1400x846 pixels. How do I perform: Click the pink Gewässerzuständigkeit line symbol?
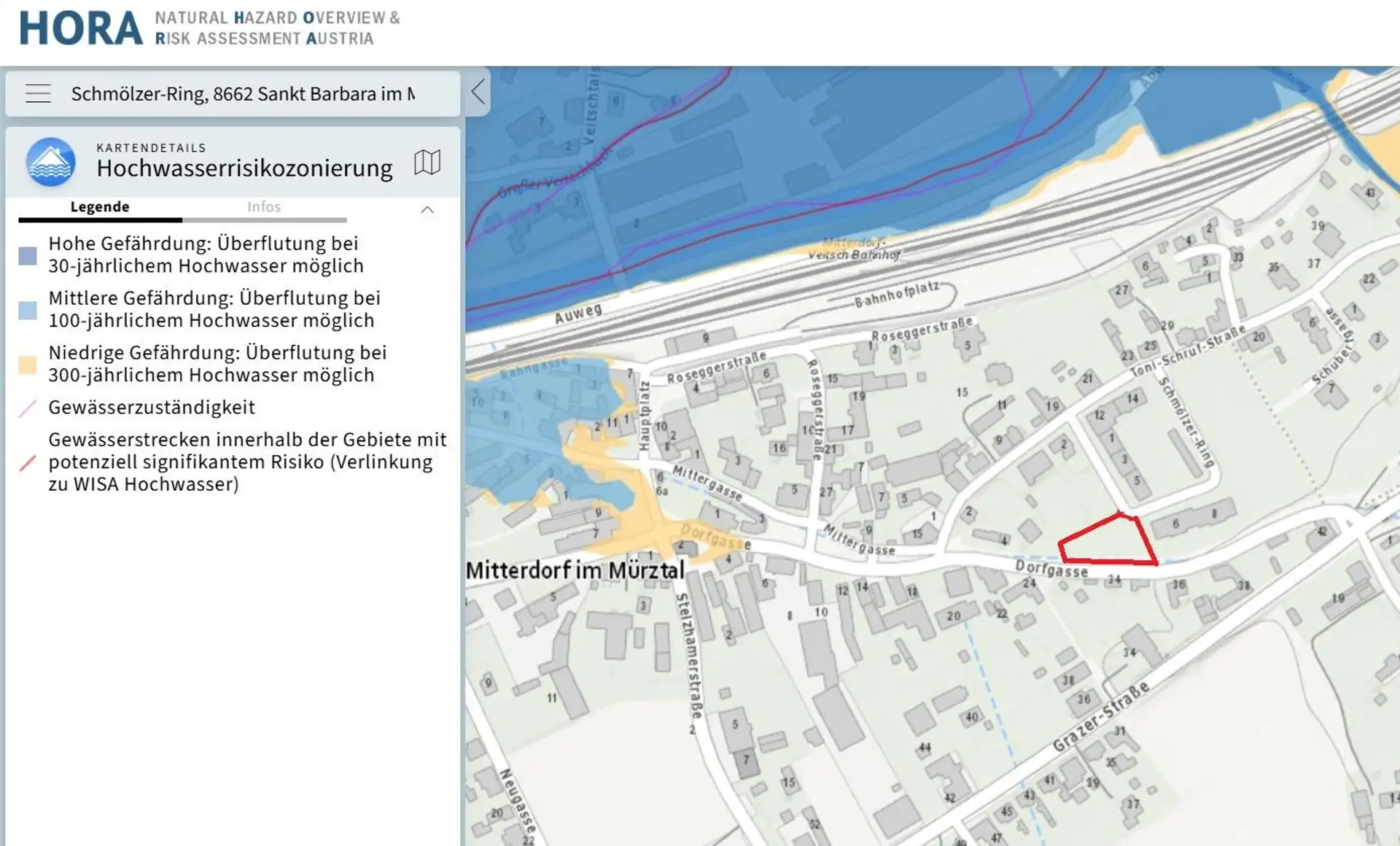coord(28,408)
